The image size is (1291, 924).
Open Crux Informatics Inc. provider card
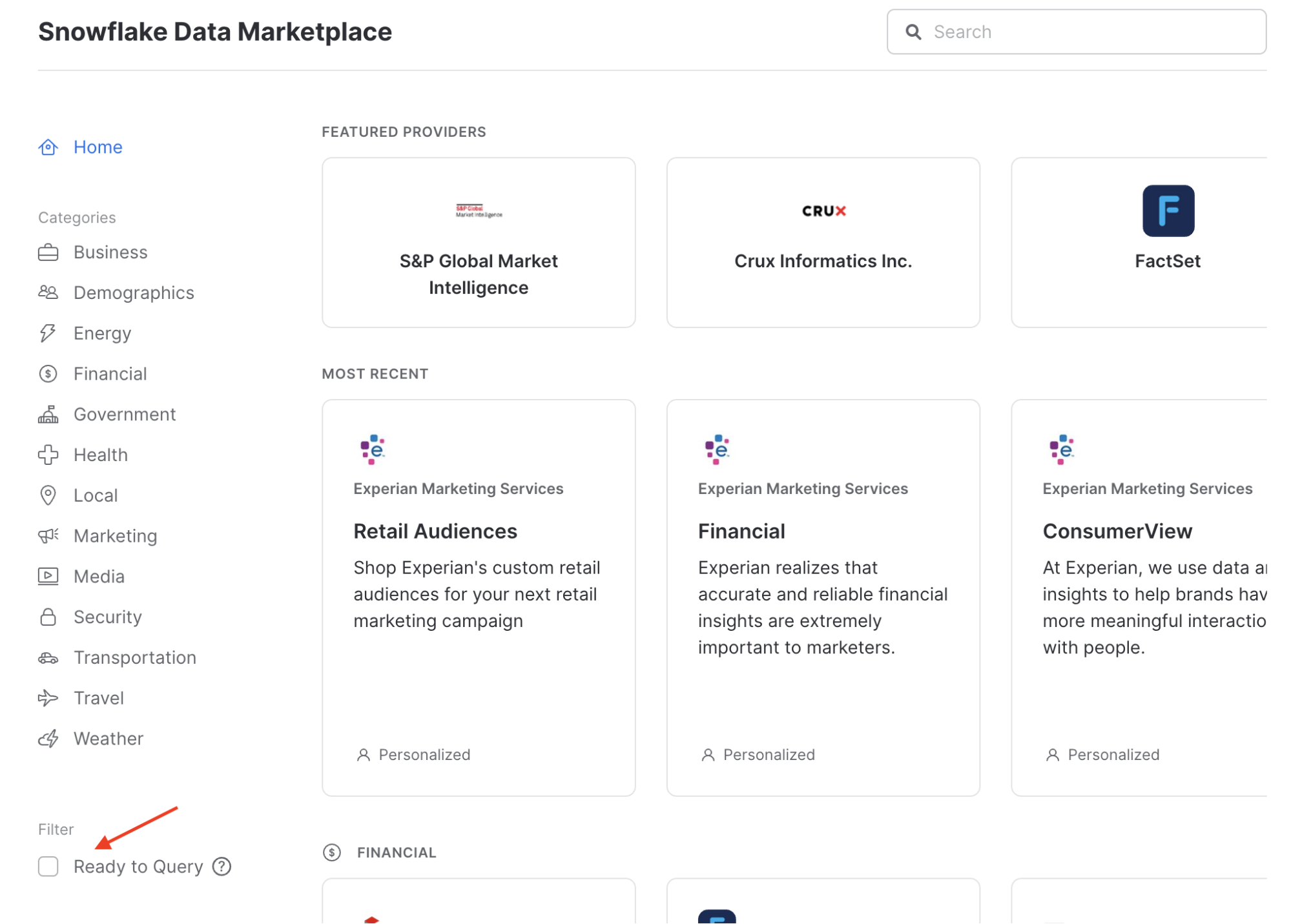coord(823,243)
